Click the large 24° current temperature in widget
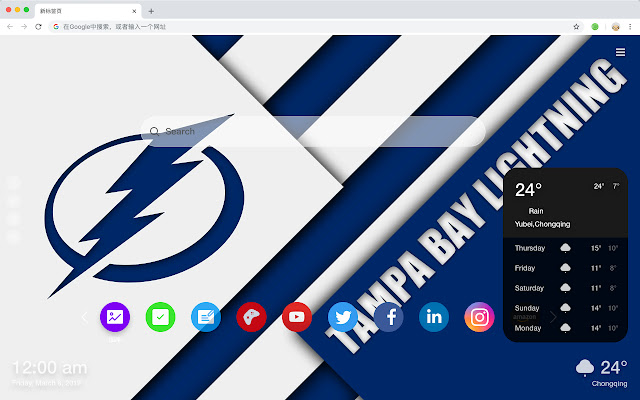Screen dimensions: 640x400 pyautogui.click(x=528, y=190)
